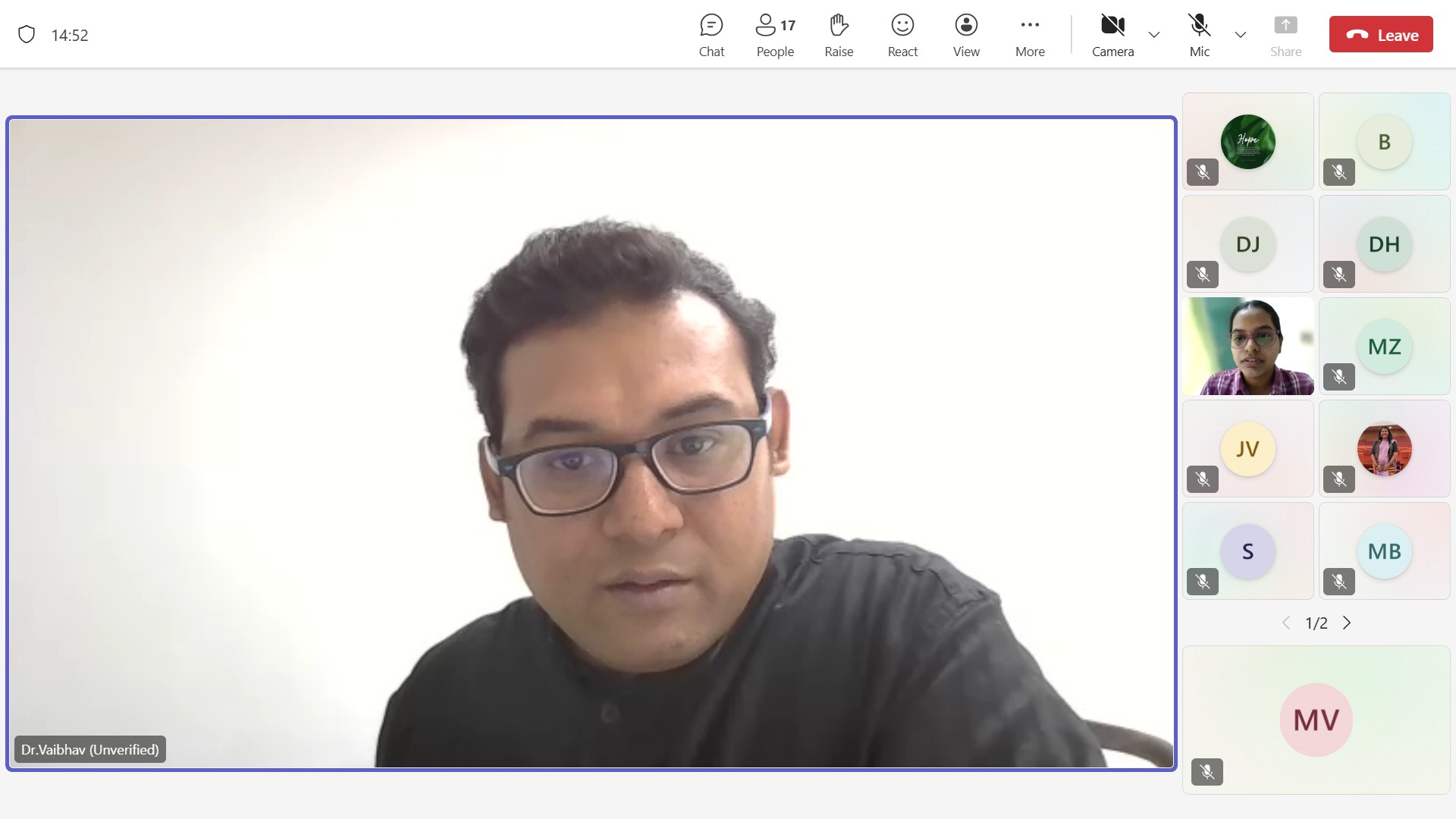Image resolution: width=1456 pixels, height=819 pixels.
Task: Open the View layout options
Action: 966,35
